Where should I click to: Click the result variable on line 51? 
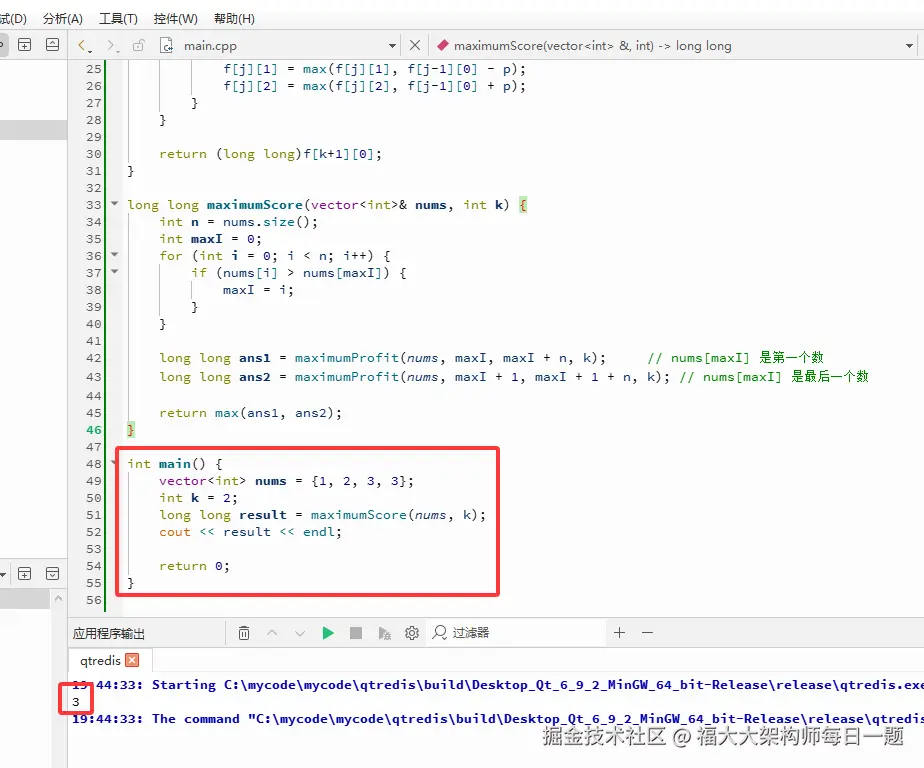[x=263, y=515]
